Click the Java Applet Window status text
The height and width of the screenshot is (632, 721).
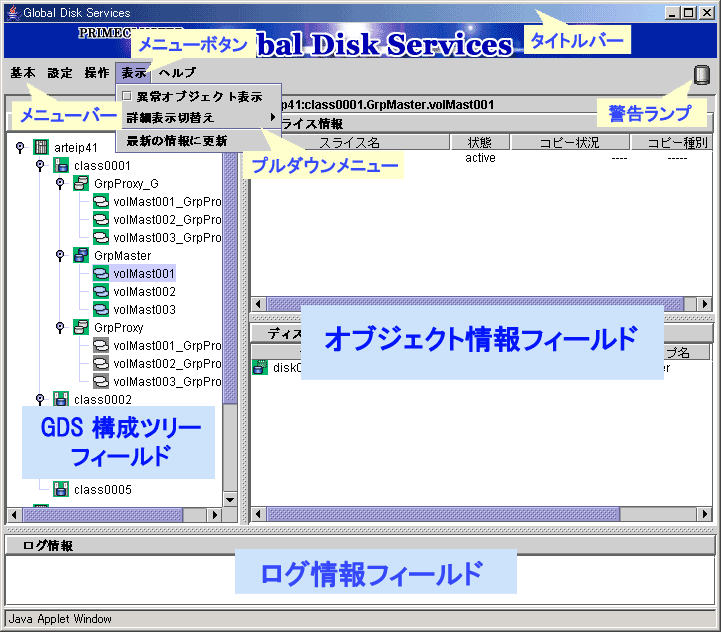pyautogui.click(x=60, y=619)
